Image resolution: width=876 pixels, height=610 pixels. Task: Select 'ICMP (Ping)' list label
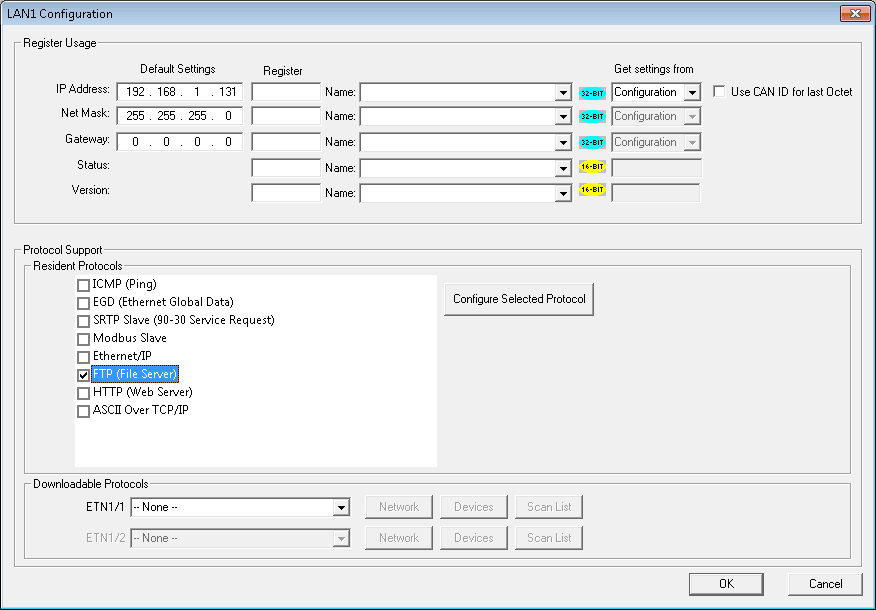[125, 284]
